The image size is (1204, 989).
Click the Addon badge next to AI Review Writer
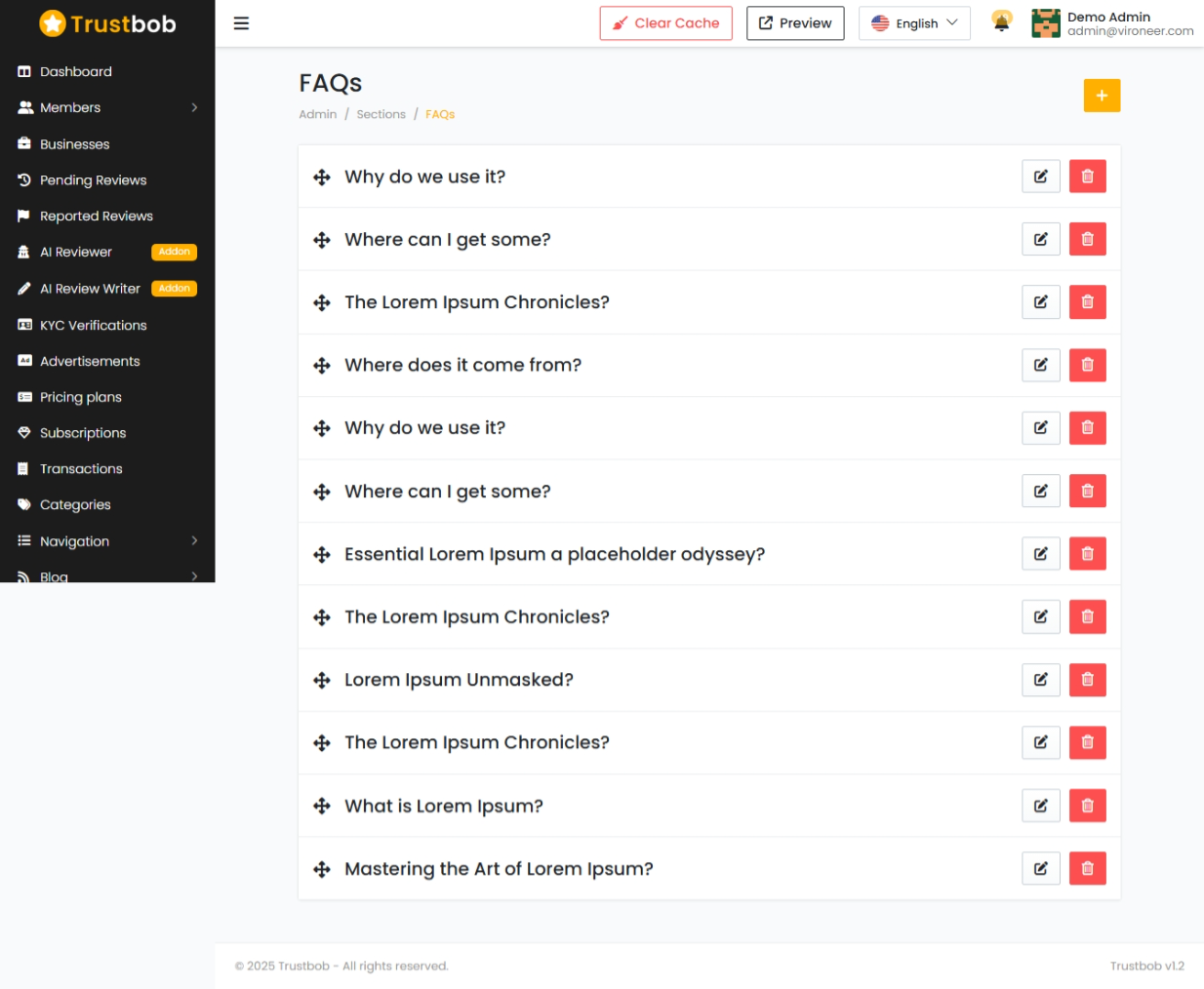(x=175, y=289)
